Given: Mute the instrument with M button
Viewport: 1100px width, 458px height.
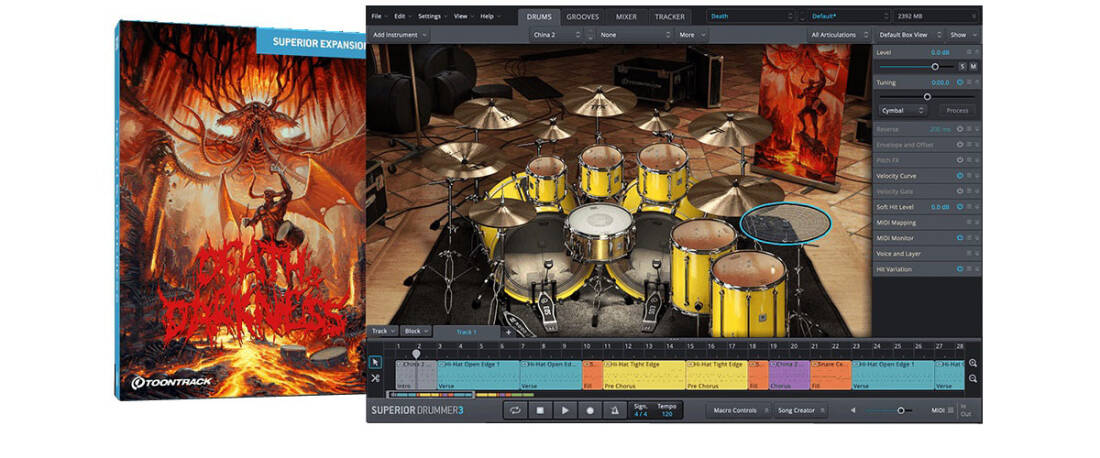Looking at the screenshot, I should [x=973, y=66].
